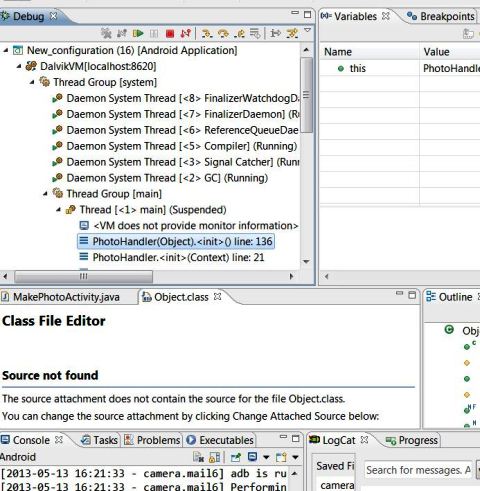Maximize the editor area panel

pos(412,295)
